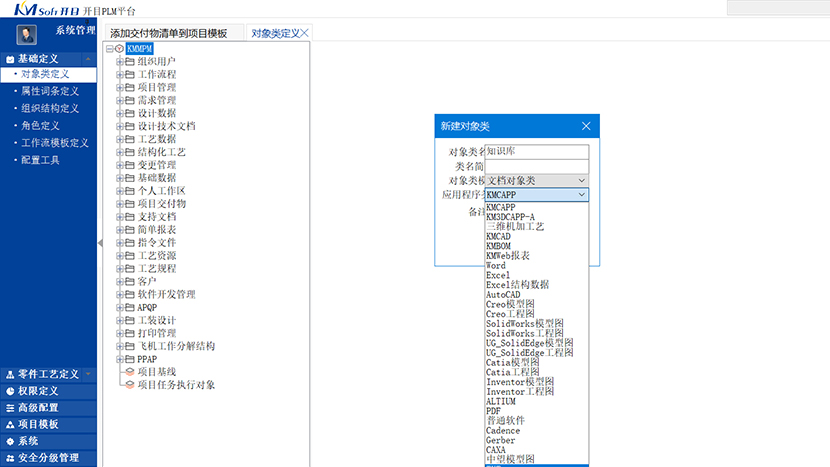Switch to the 添加交付物清单到项目模板 tab
The height and width of the screenshot is (467, 830).
click(169, 33)
